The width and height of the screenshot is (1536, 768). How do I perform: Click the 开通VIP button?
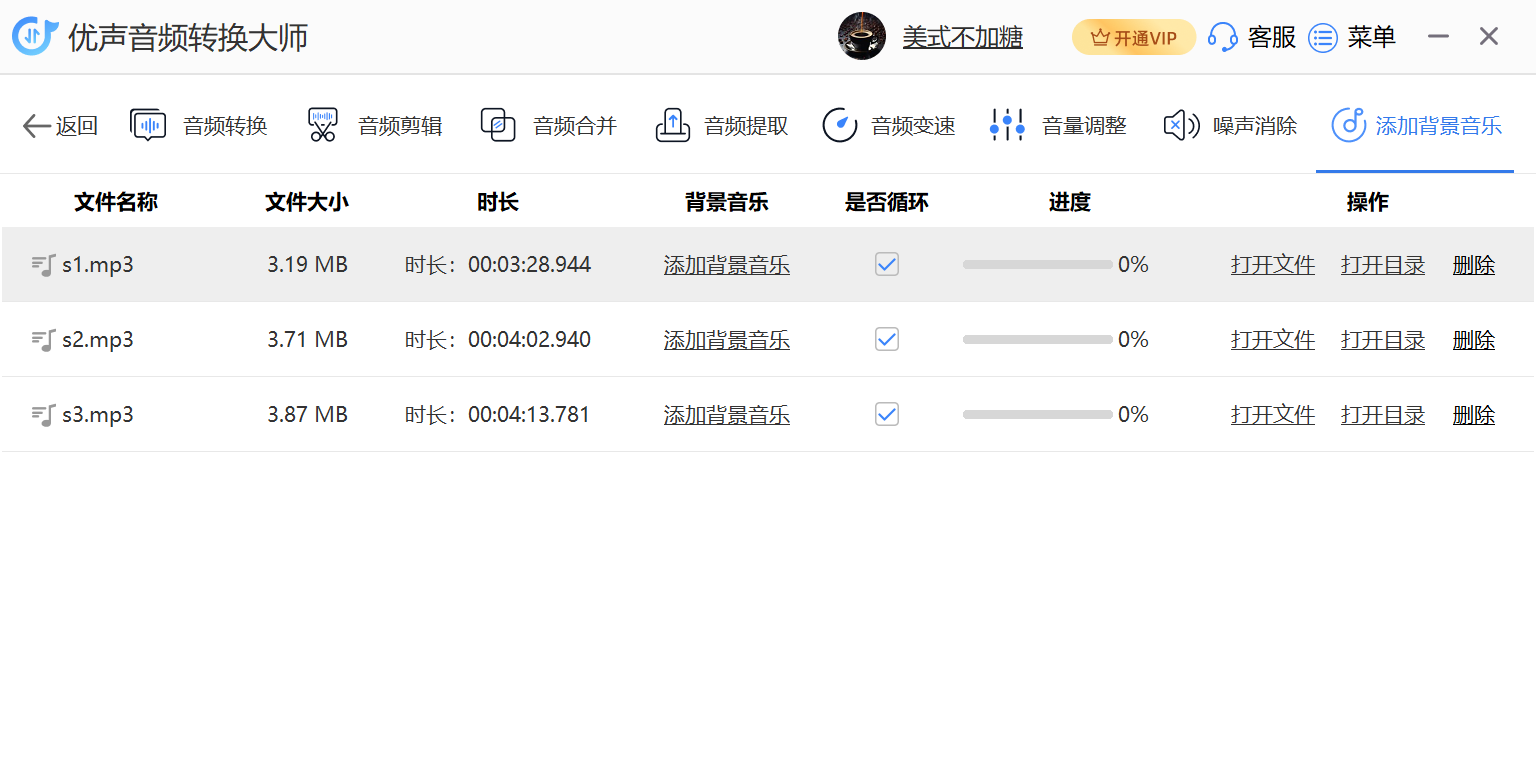tap(1134, 38)
